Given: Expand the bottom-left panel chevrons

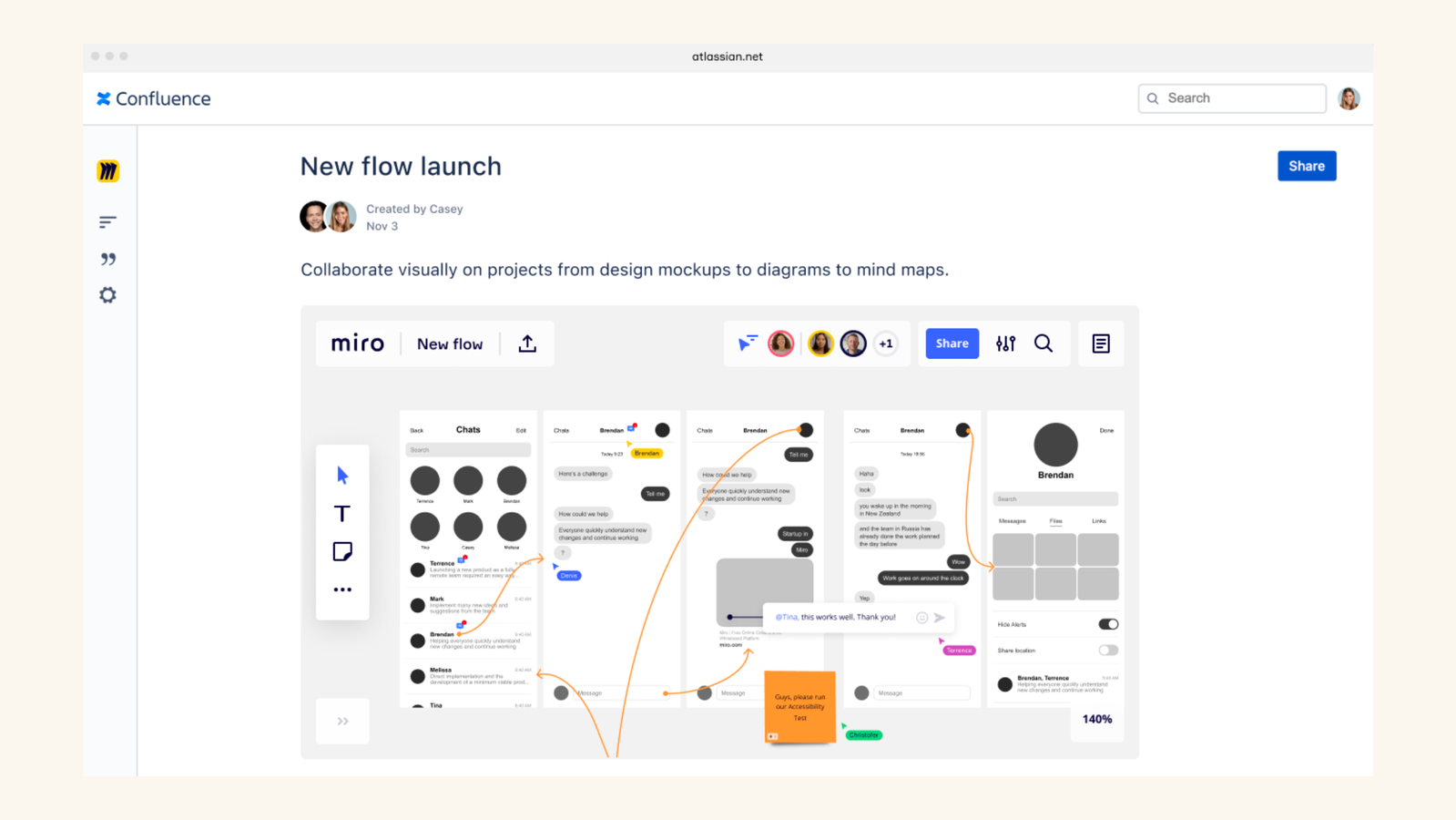Looking at the screenshot, I should point(342,722).
